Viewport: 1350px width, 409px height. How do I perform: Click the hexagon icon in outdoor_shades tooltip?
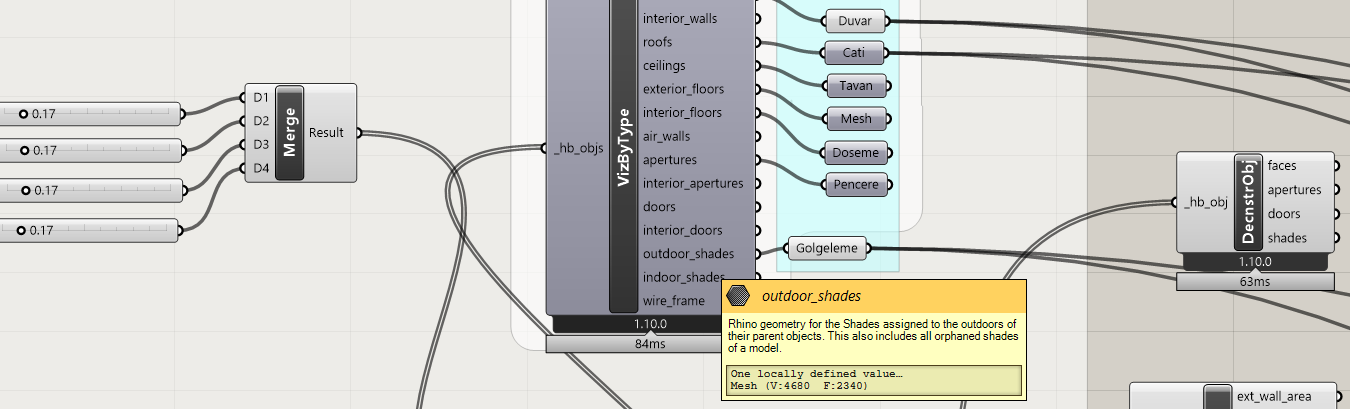point(739,296)
